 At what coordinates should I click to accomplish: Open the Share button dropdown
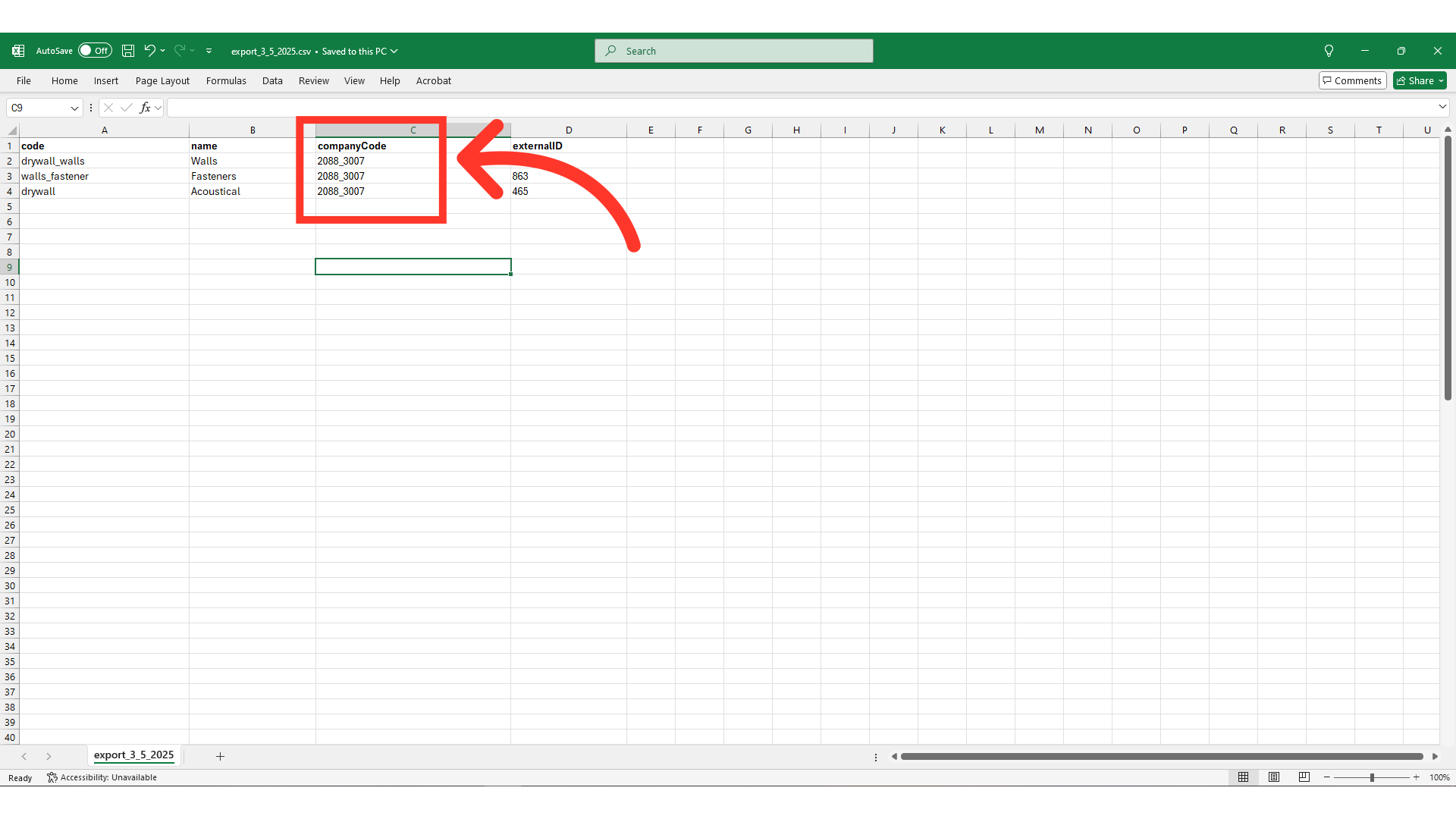click(1441, 80)
